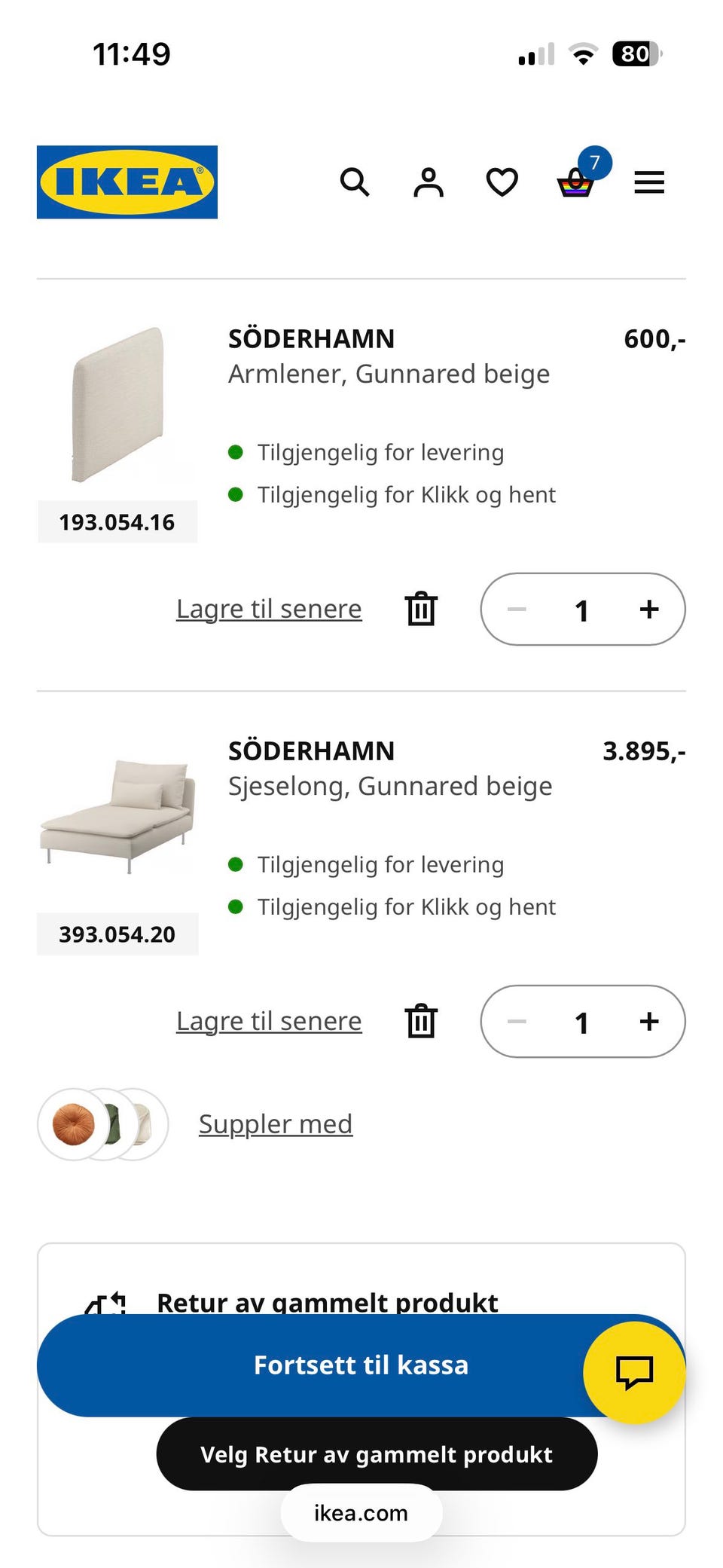723x1568 pixels.
Task: Save Armlener with Lagre til senere
Action: (269, 609)
